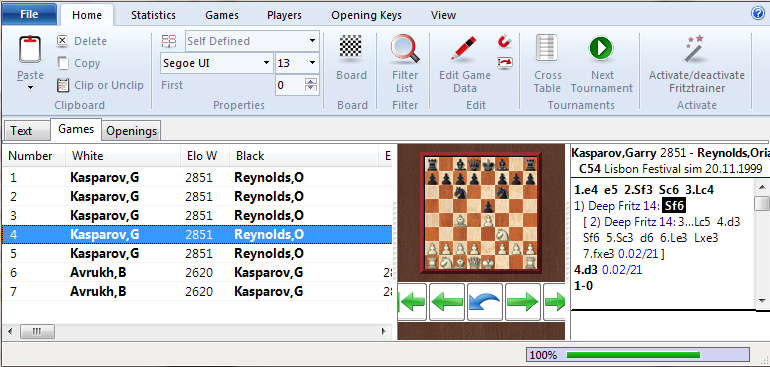Switch to the Openings tab
Image resolution: width=770 pixels, height=367 pixels.
[x=132, y=131]
